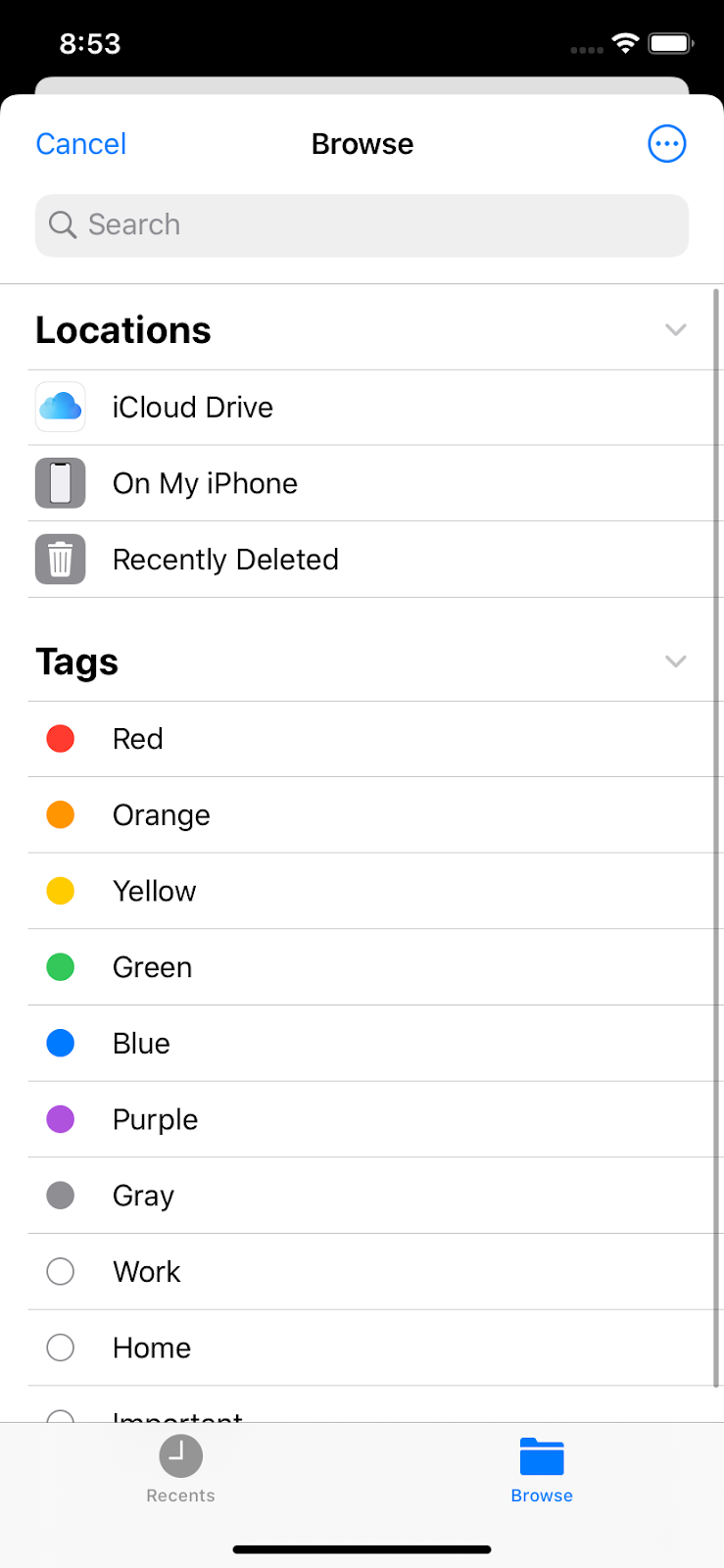This screenshot has width=724, height=1568.
Task: Open the more options ellipsis button
Action: pyautogui.click(x=666, y=144)
